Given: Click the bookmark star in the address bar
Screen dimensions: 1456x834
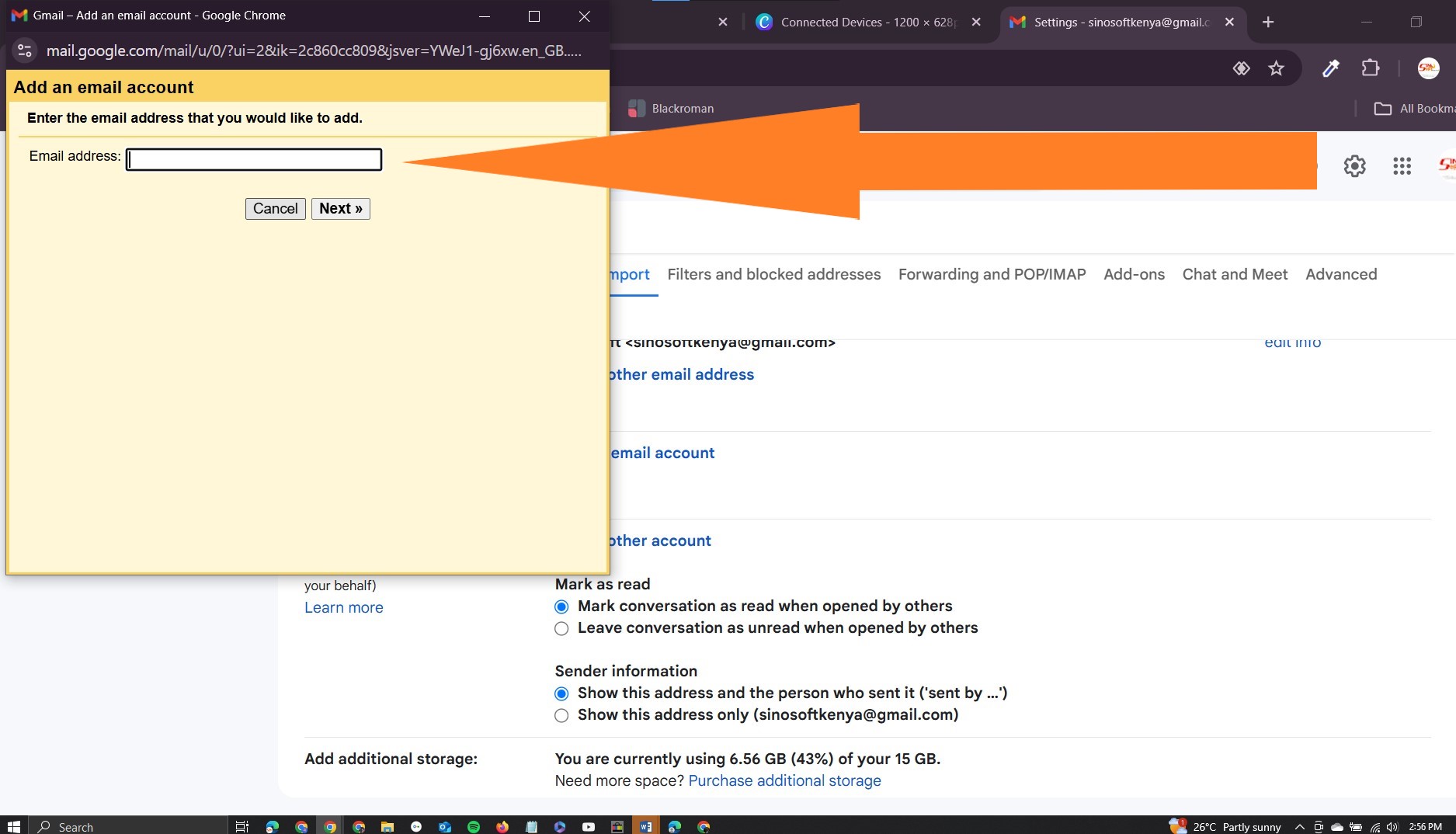Looking at the screenshot, I should coord(1276,68).
